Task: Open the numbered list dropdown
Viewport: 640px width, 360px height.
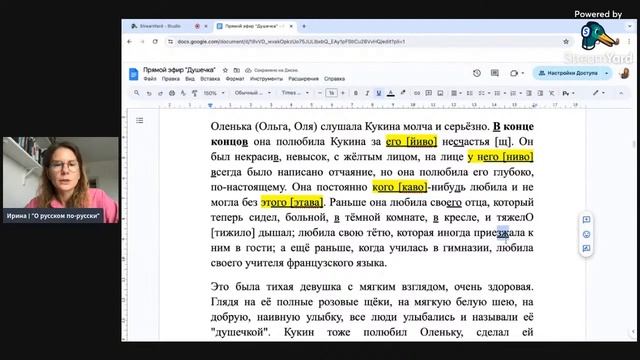Action: pyautogui.click(x=516, y=93)
